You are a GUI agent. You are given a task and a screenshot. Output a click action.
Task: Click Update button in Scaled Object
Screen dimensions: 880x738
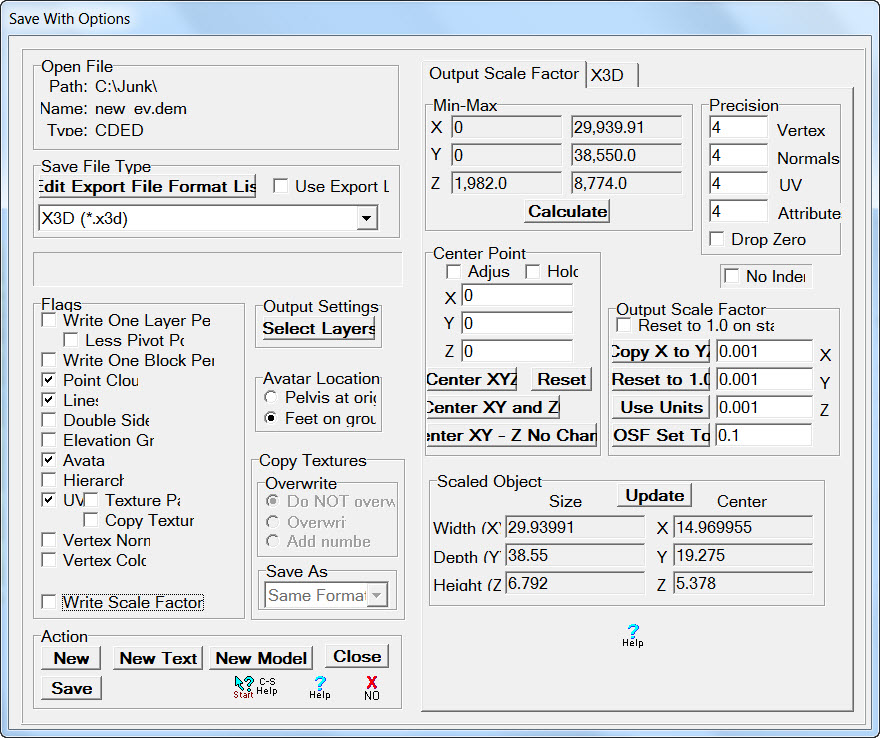pyautogui.click(x=654, y=496)
